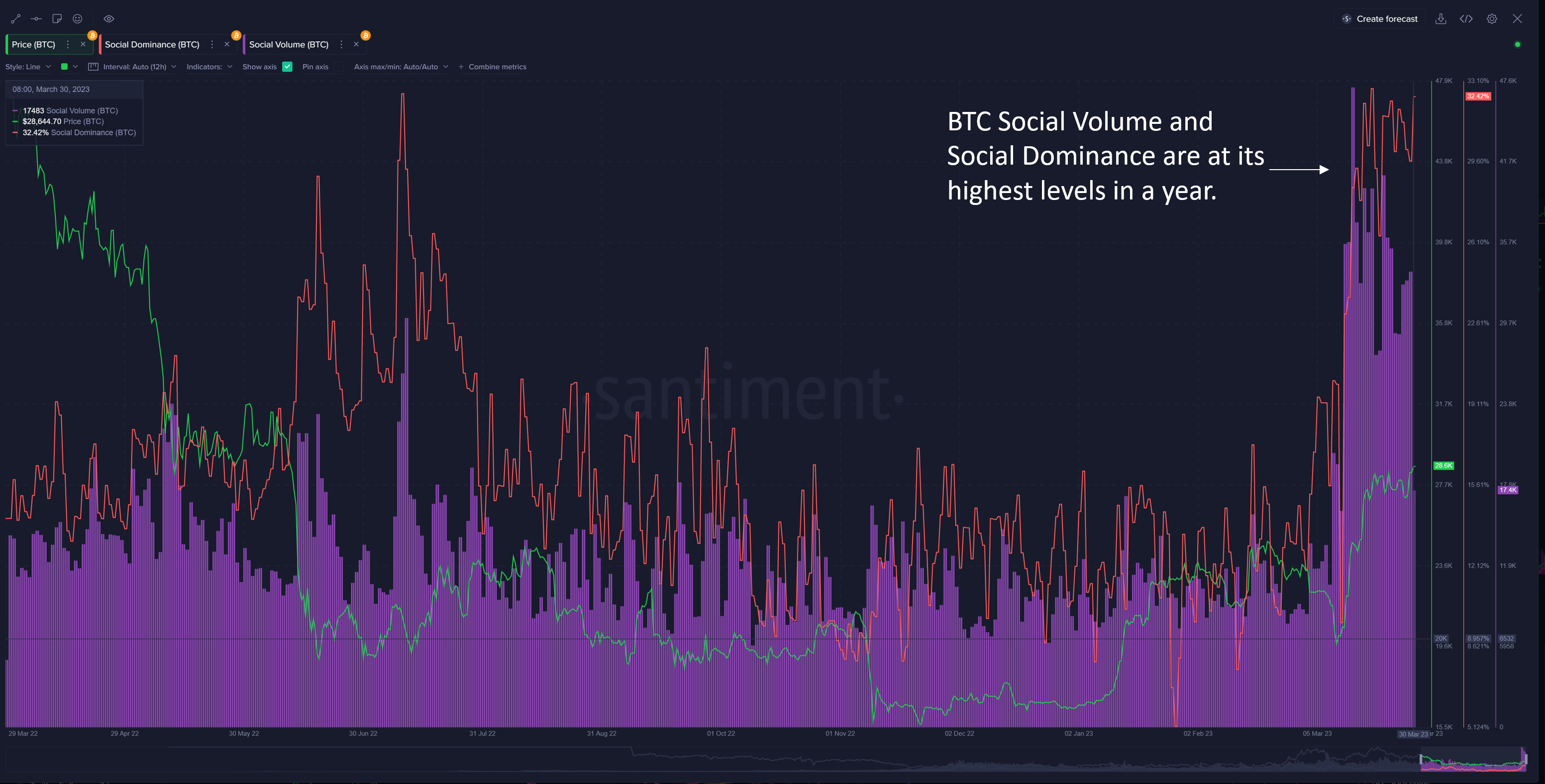
Task: Uncheck the Show axis checkbox
Action: (287, 67)
